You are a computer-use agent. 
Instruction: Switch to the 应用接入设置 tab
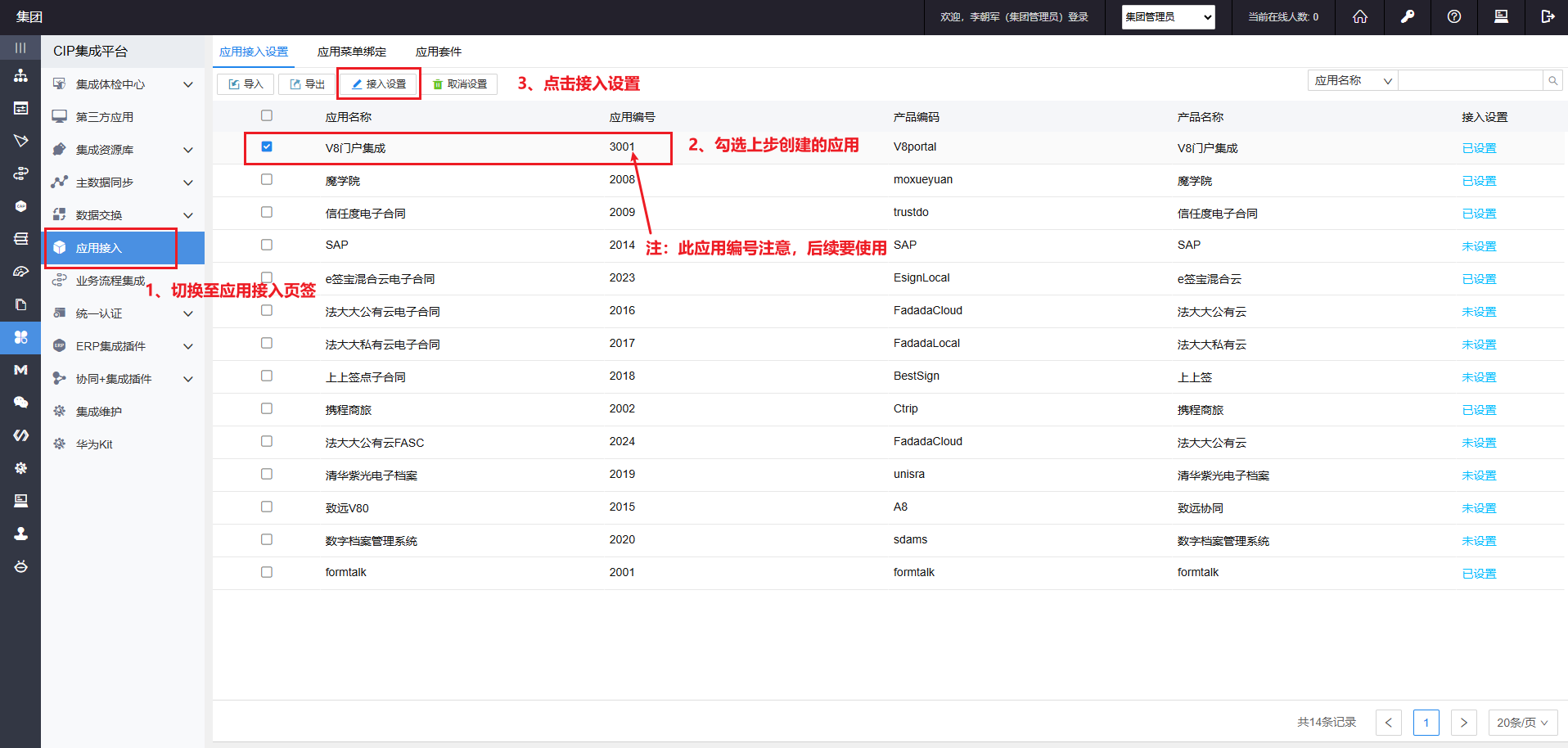tap(254, 52)
